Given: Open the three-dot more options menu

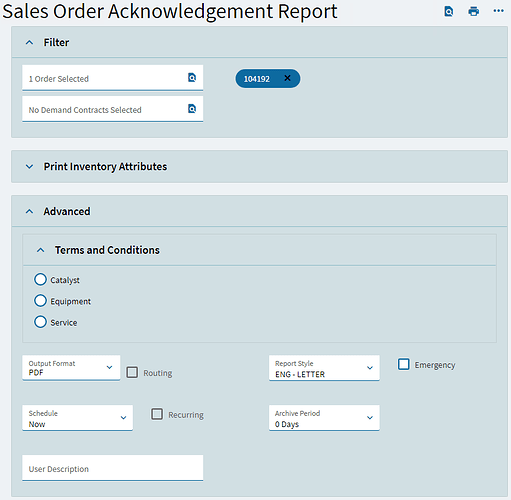Looking at the screenshot, I should pyautogui.click(x=498, y=11).
